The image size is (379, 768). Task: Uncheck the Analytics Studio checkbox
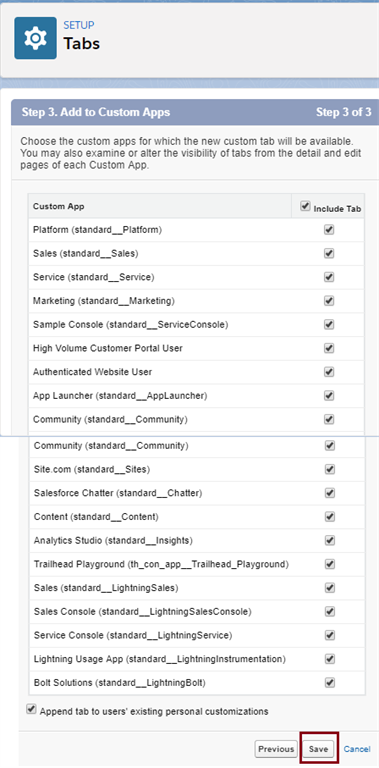point(330,540)
